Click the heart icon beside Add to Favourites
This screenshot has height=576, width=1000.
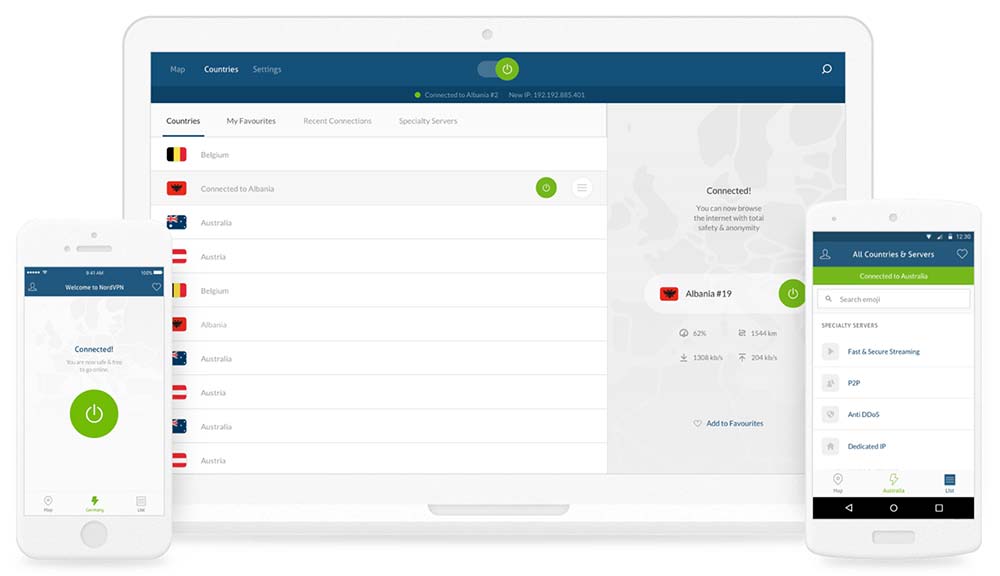[697, 424]
